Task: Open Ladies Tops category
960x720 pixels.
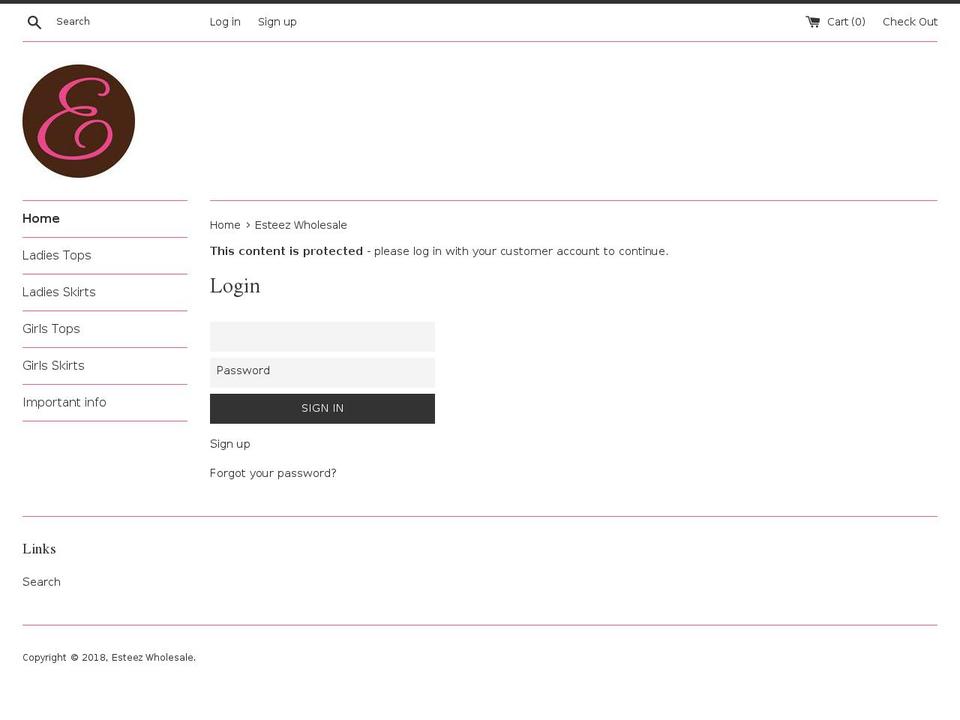Action: (56, 255)
